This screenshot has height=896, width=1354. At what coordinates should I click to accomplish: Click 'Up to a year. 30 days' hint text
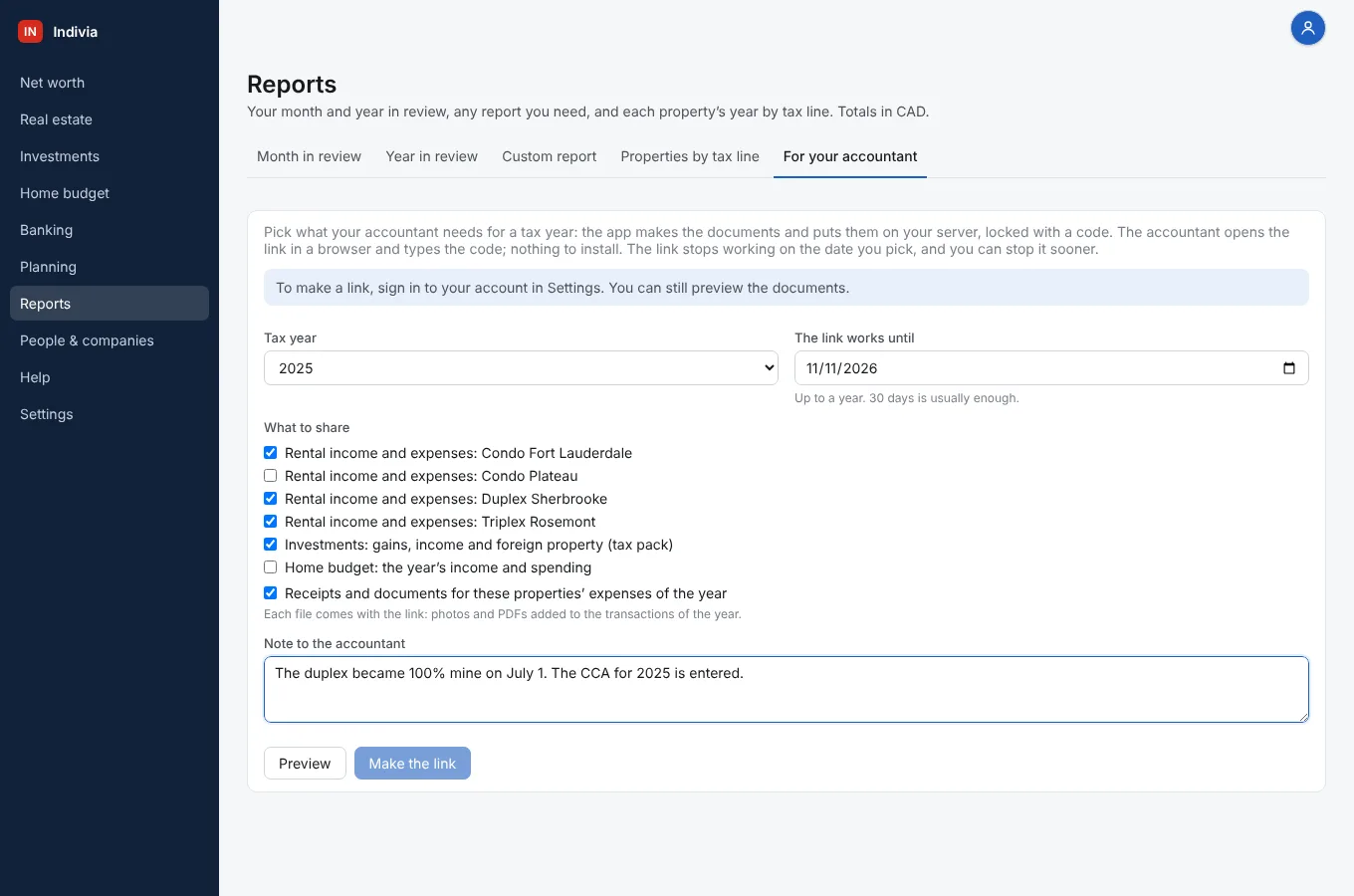pyautogui.click(x=907, y=398)
